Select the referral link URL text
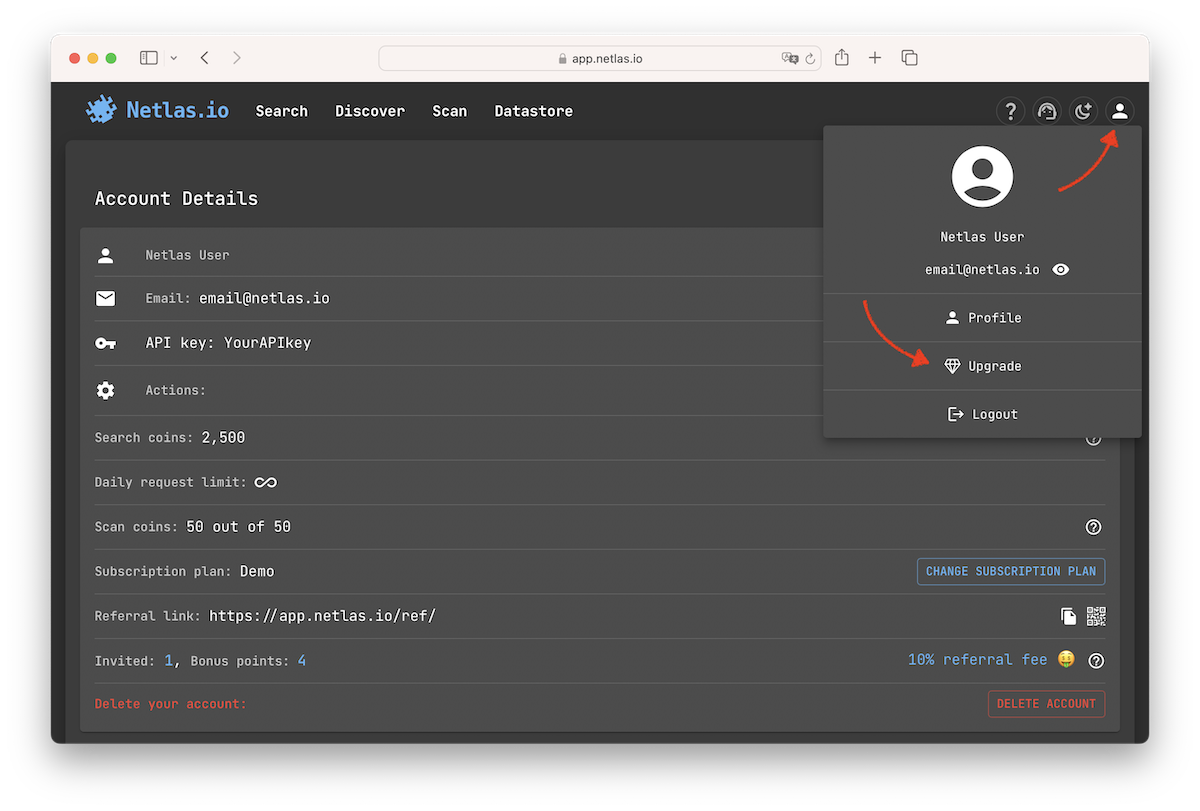 coord(322,616)
